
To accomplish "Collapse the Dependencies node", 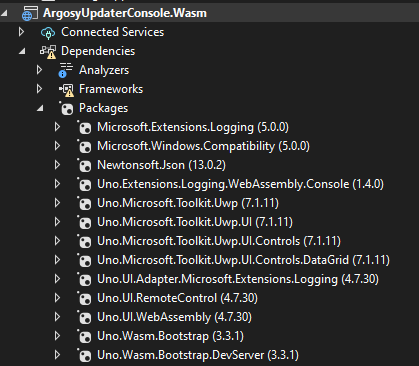I will 22,51.
